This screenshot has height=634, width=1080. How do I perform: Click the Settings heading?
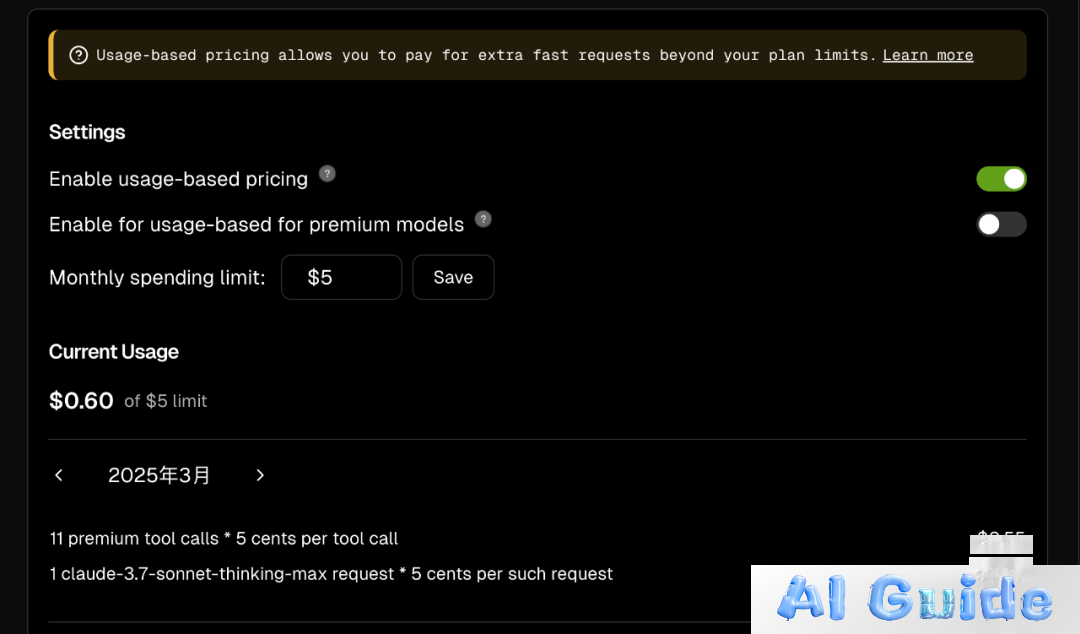87,132
